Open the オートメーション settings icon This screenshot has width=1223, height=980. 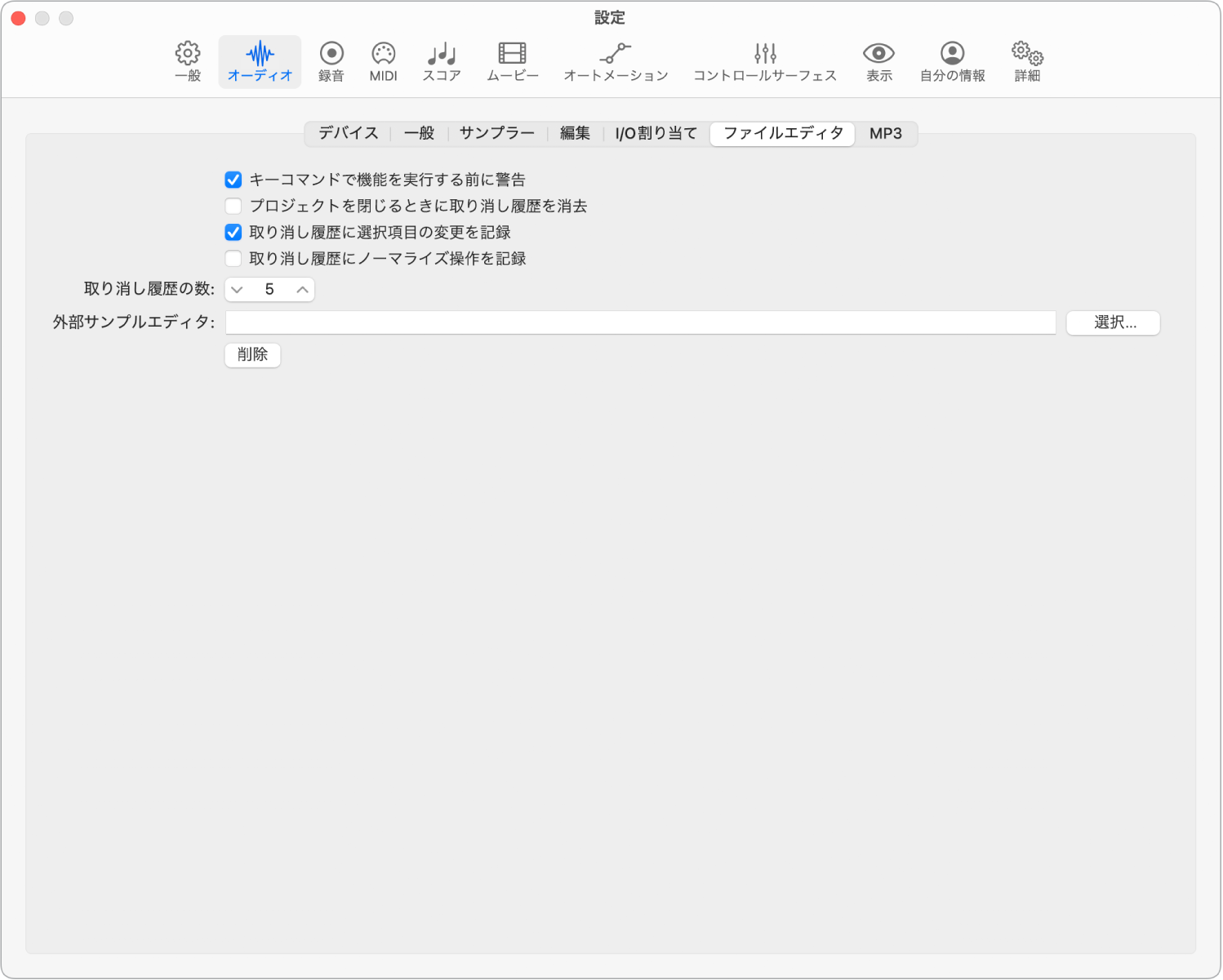click(x=615, y=61)
